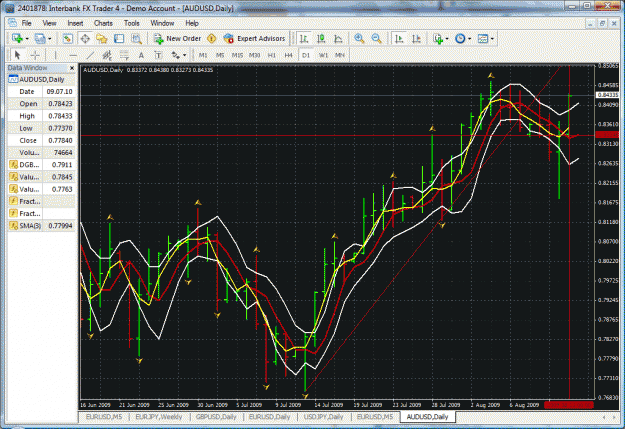Open the Charts menu
The width and height of the screenshot is (625, 429).
pyautogui.click(x=103, y=23)
